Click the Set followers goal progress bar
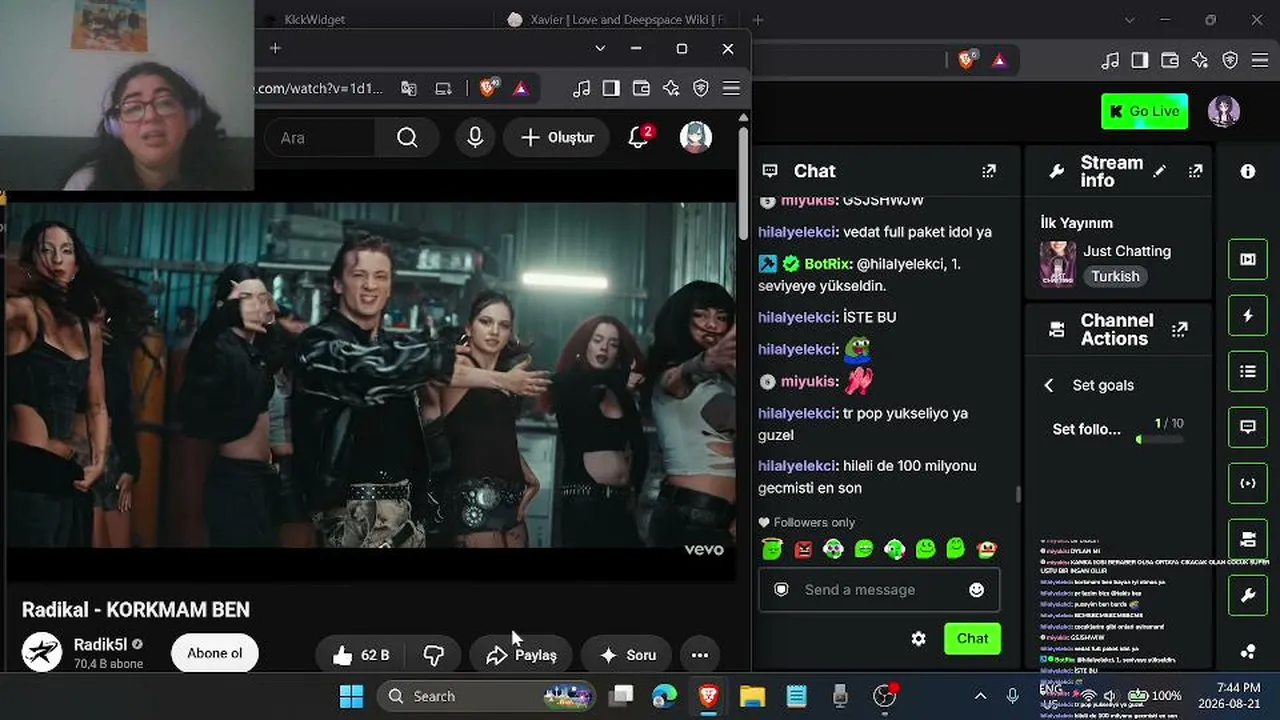 tap(1160, 439)
